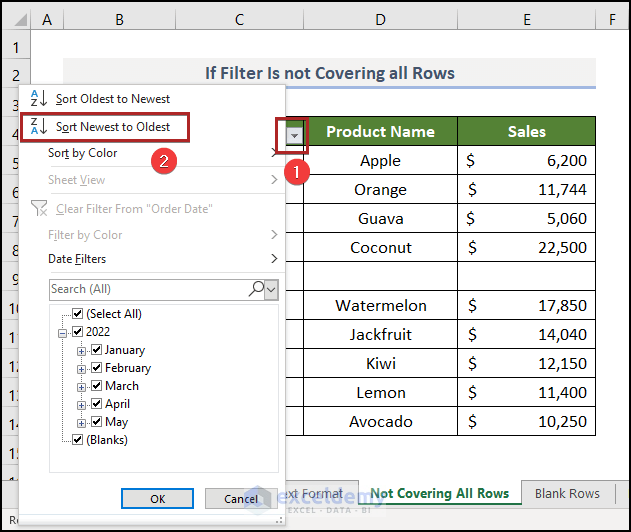Confirm the filter with OK

point(157,499)
